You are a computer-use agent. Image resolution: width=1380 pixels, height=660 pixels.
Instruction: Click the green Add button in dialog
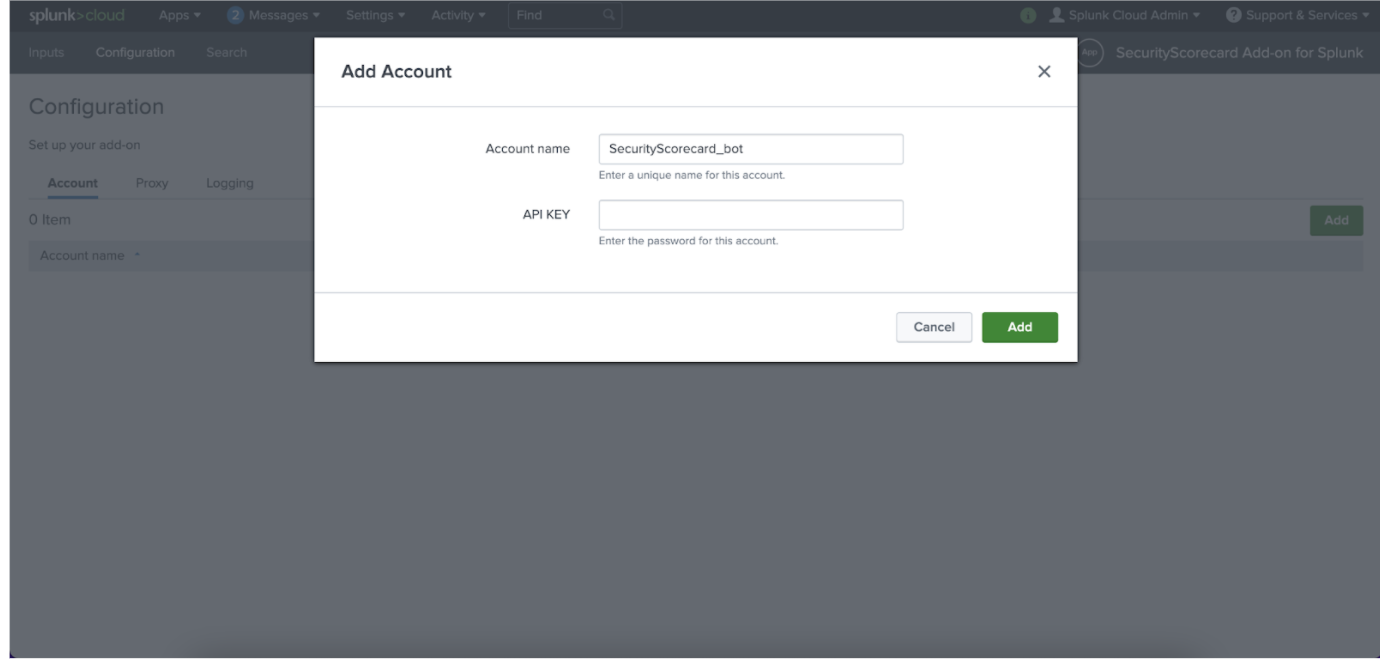pos(1020,327)
